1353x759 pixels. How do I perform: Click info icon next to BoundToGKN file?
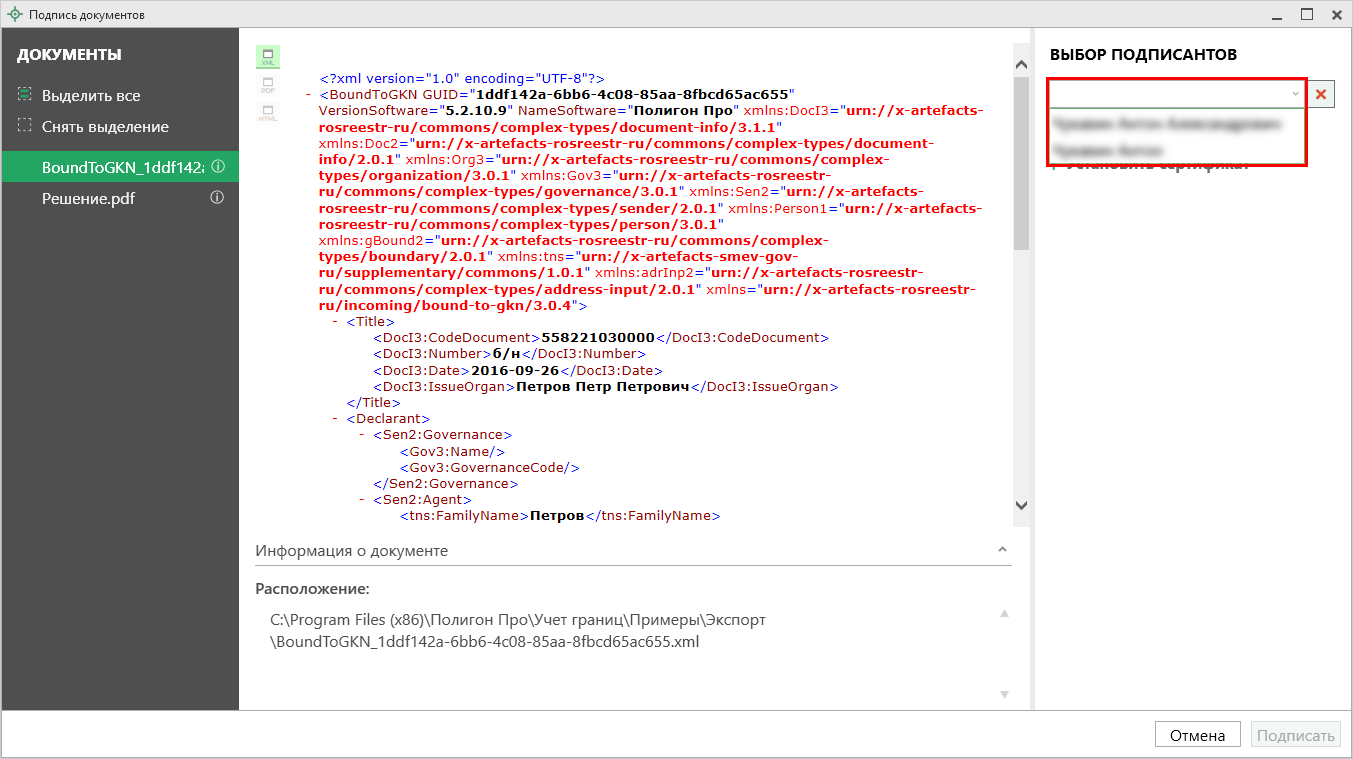217,167
